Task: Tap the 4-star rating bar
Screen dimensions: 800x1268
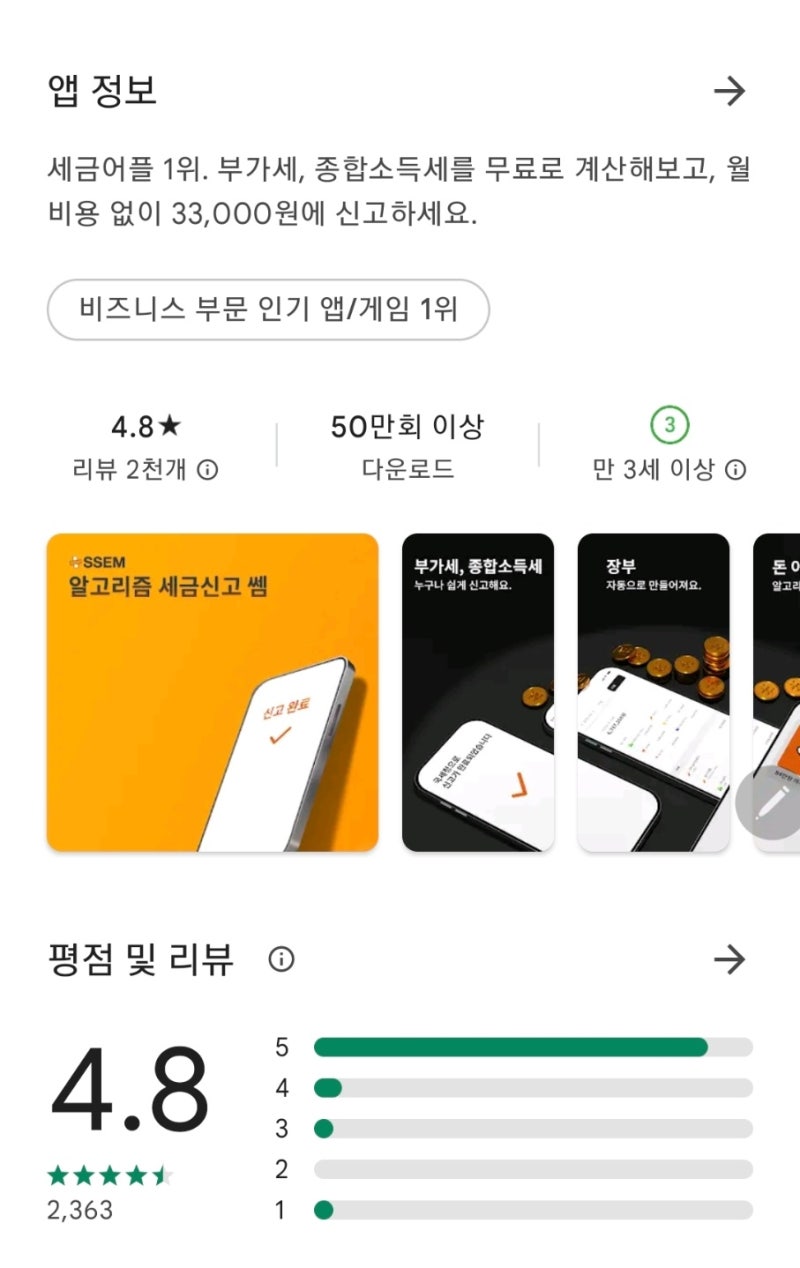Action: pos(533,1088)
